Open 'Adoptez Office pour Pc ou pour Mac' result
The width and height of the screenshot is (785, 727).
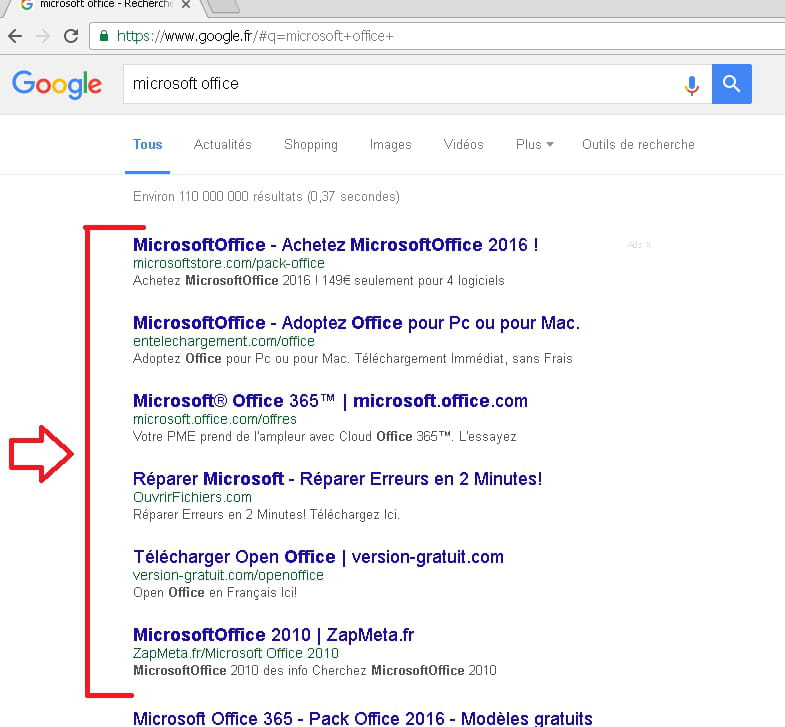(356, 322)
